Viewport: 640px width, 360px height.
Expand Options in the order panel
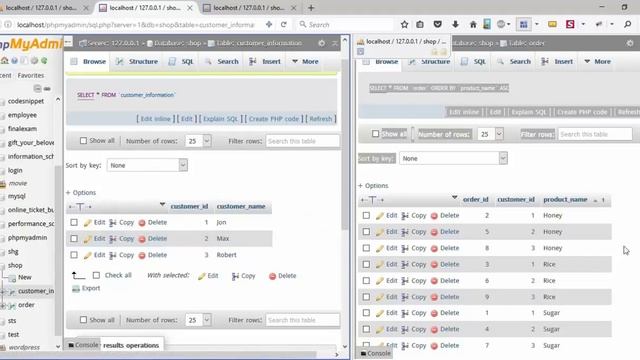pyautogui.click(x=373, y=186)
